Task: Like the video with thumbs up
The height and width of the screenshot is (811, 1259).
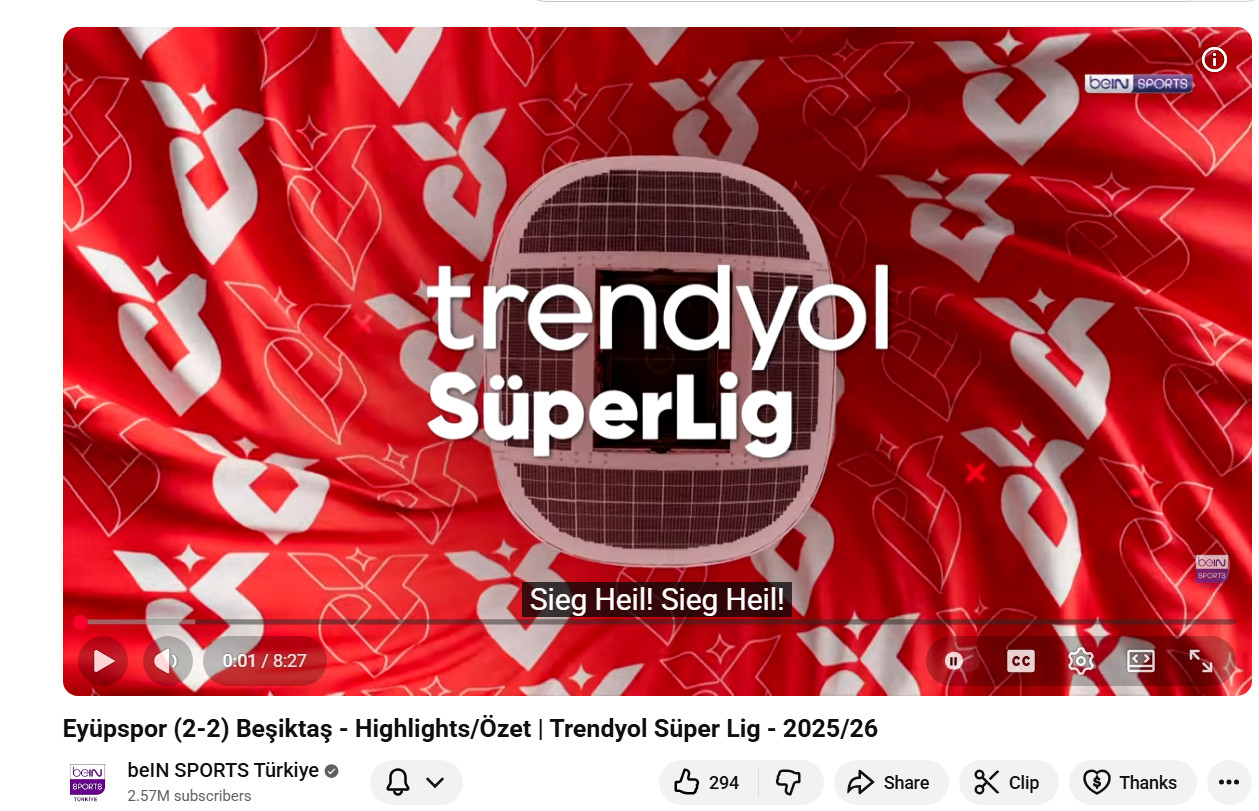Action: pos(709,783)
